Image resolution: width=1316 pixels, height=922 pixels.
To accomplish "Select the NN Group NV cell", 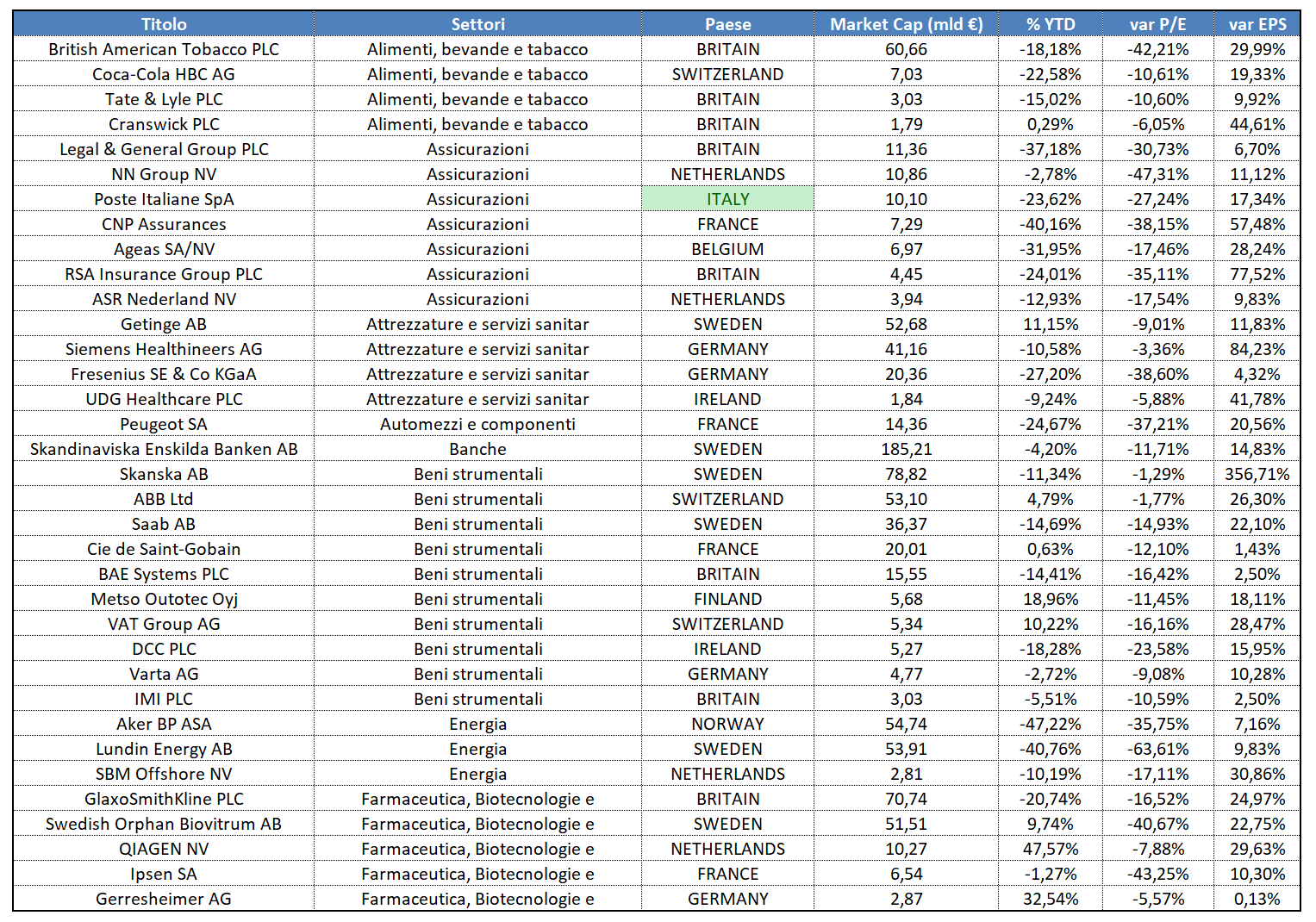I will [164, 174].
